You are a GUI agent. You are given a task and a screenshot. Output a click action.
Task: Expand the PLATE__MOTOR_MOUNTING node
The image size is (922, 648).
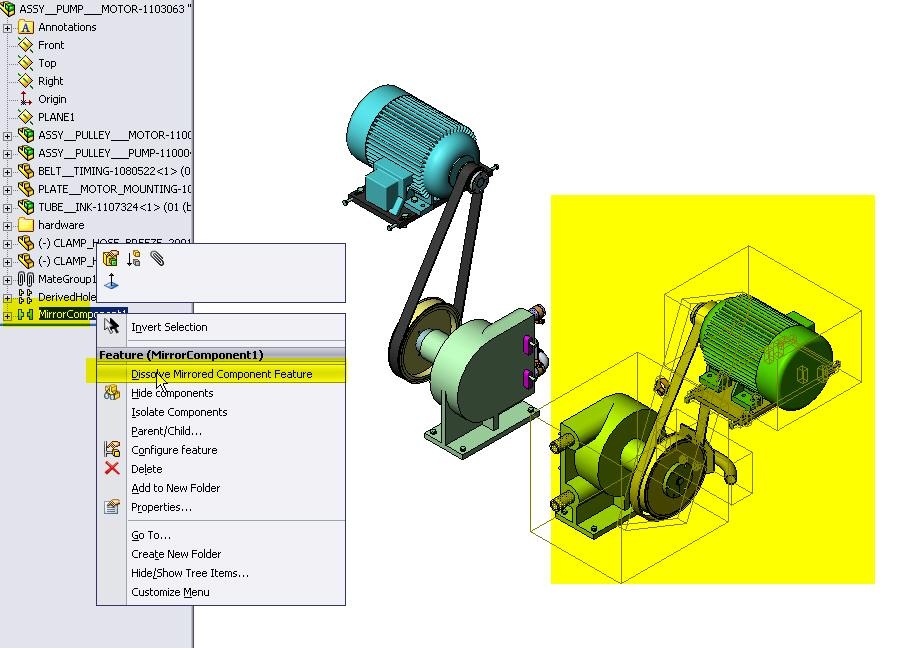click(x=7, y=190)
